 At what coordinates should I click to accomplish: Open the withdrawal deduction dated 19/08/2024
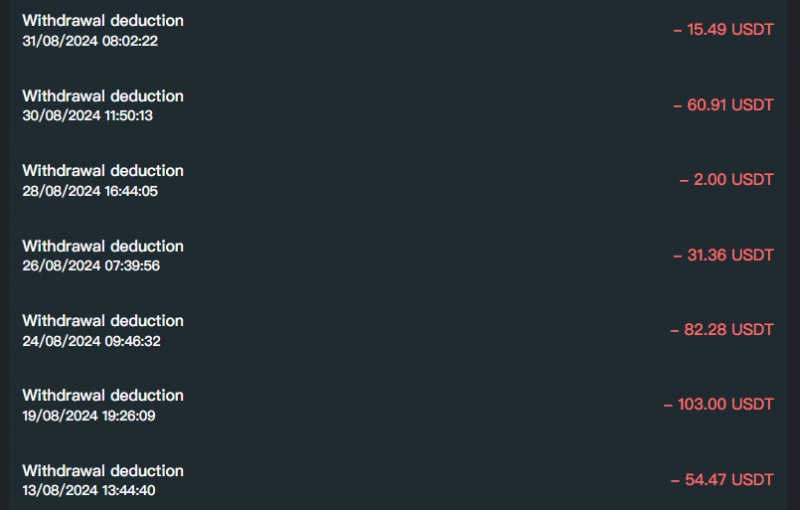pyautogui.click(x=103, y=395)
